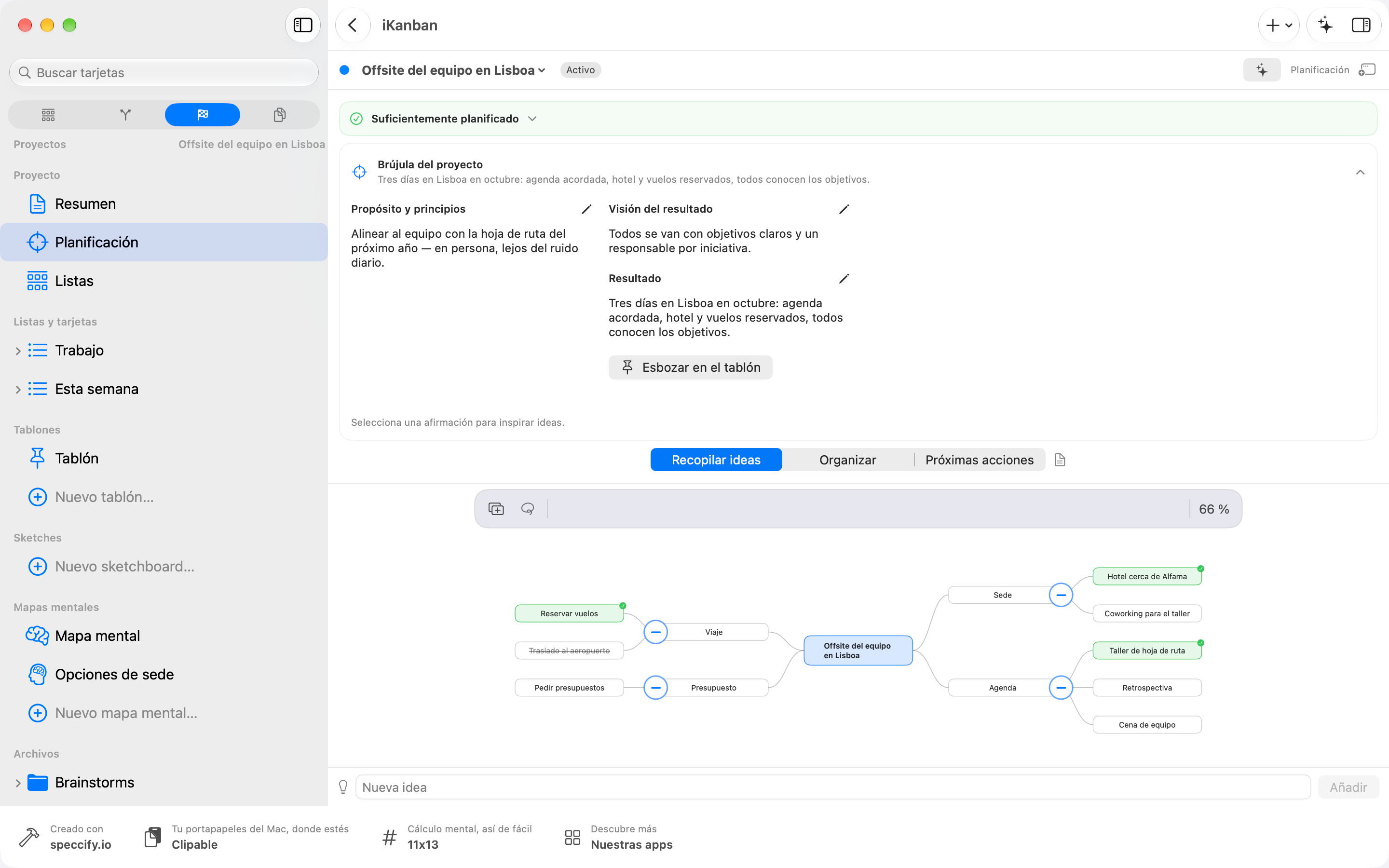Select the lasso tool in the canvas toolbar
This screenshot has width=1389, height=868.
528,509
